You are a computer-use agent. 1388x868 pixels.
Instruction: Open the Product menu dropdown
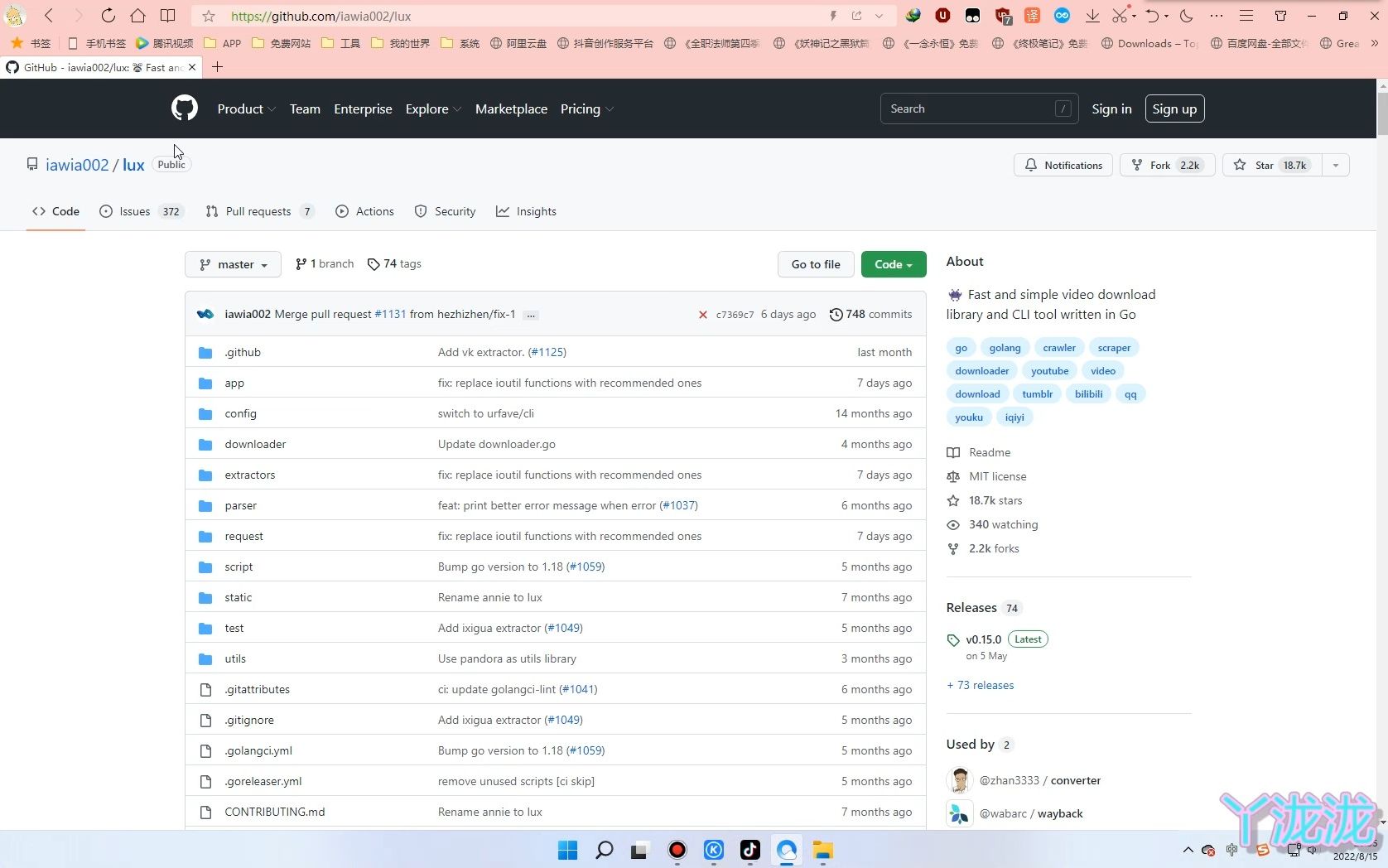246,108
